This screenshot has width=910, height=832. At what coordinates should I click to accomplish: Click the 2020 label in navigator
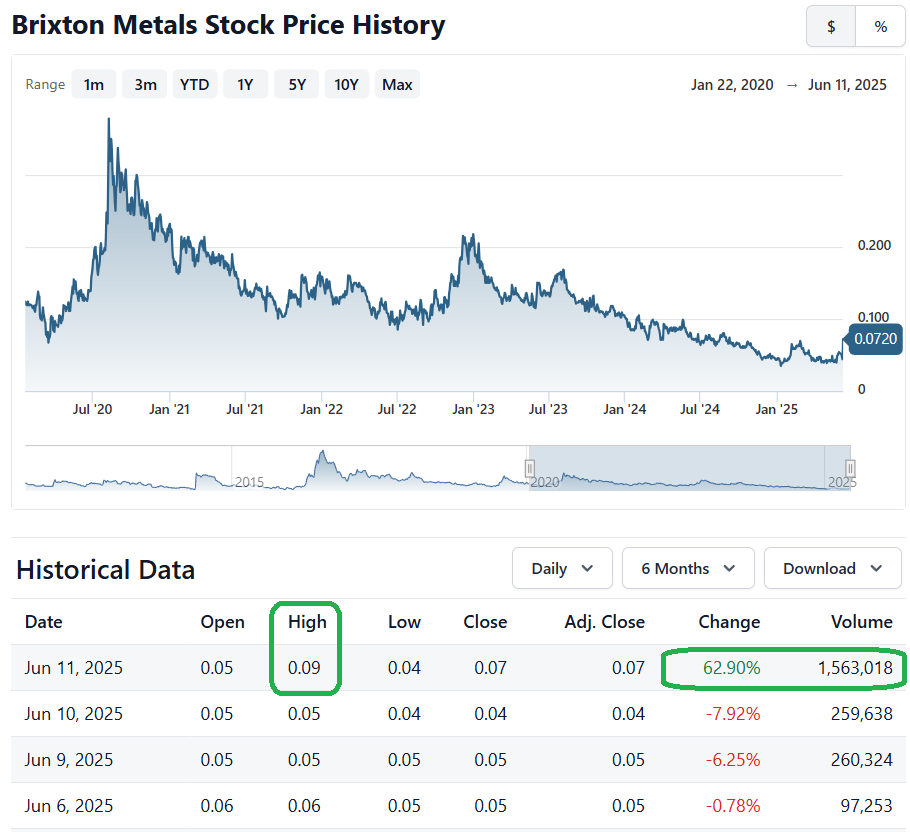[x=546, y=482]
